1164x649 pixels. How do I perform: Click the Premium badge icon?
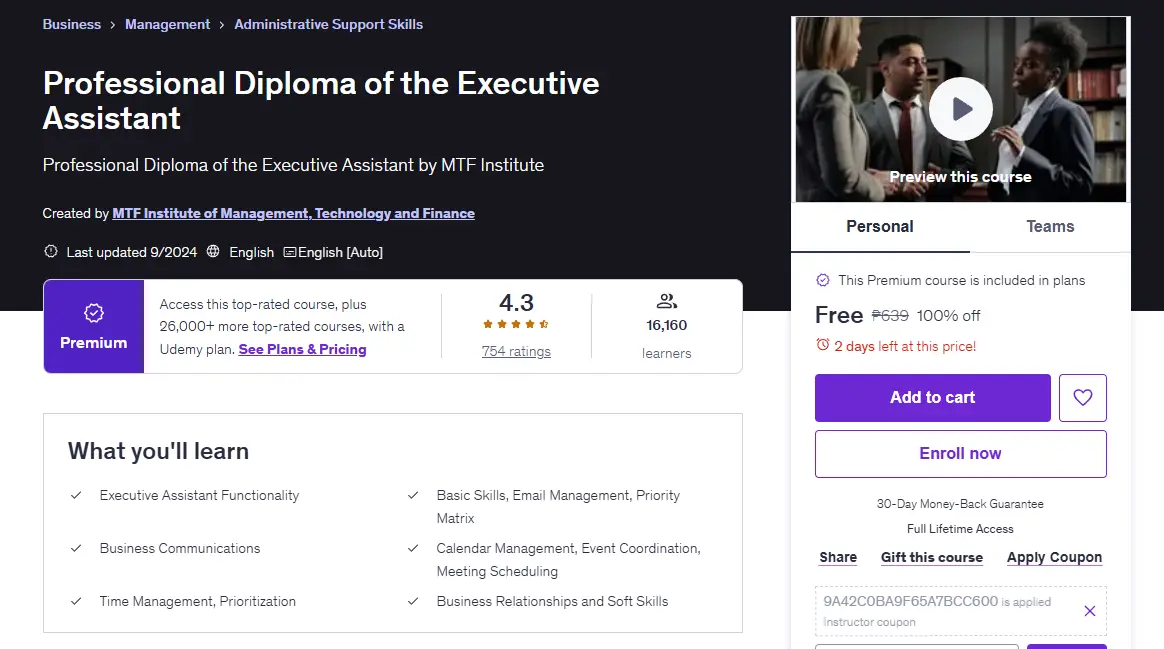click(x=94, y=313)
